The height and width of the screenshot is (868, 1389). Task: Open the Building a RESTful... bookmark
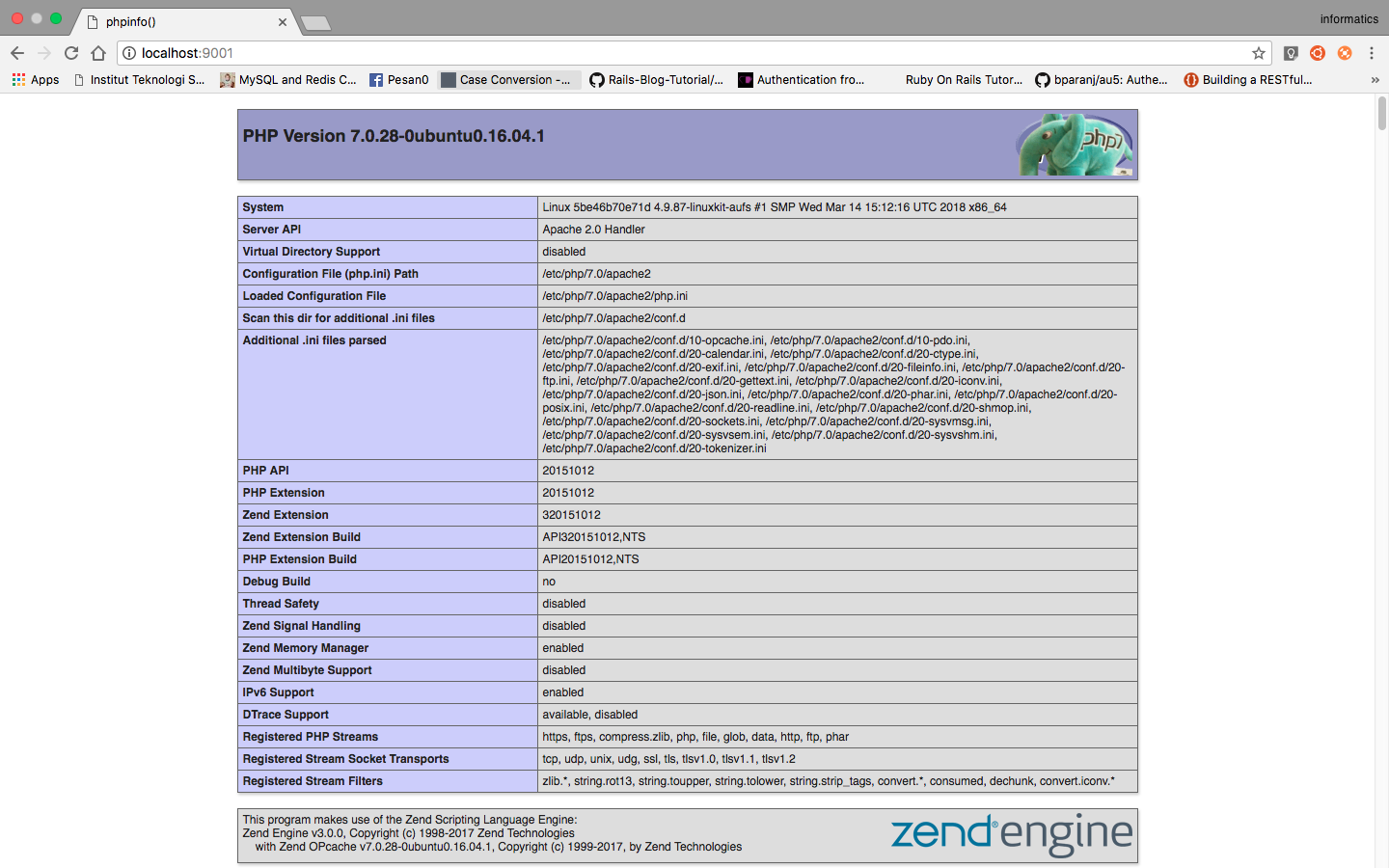coord(1248,80)
